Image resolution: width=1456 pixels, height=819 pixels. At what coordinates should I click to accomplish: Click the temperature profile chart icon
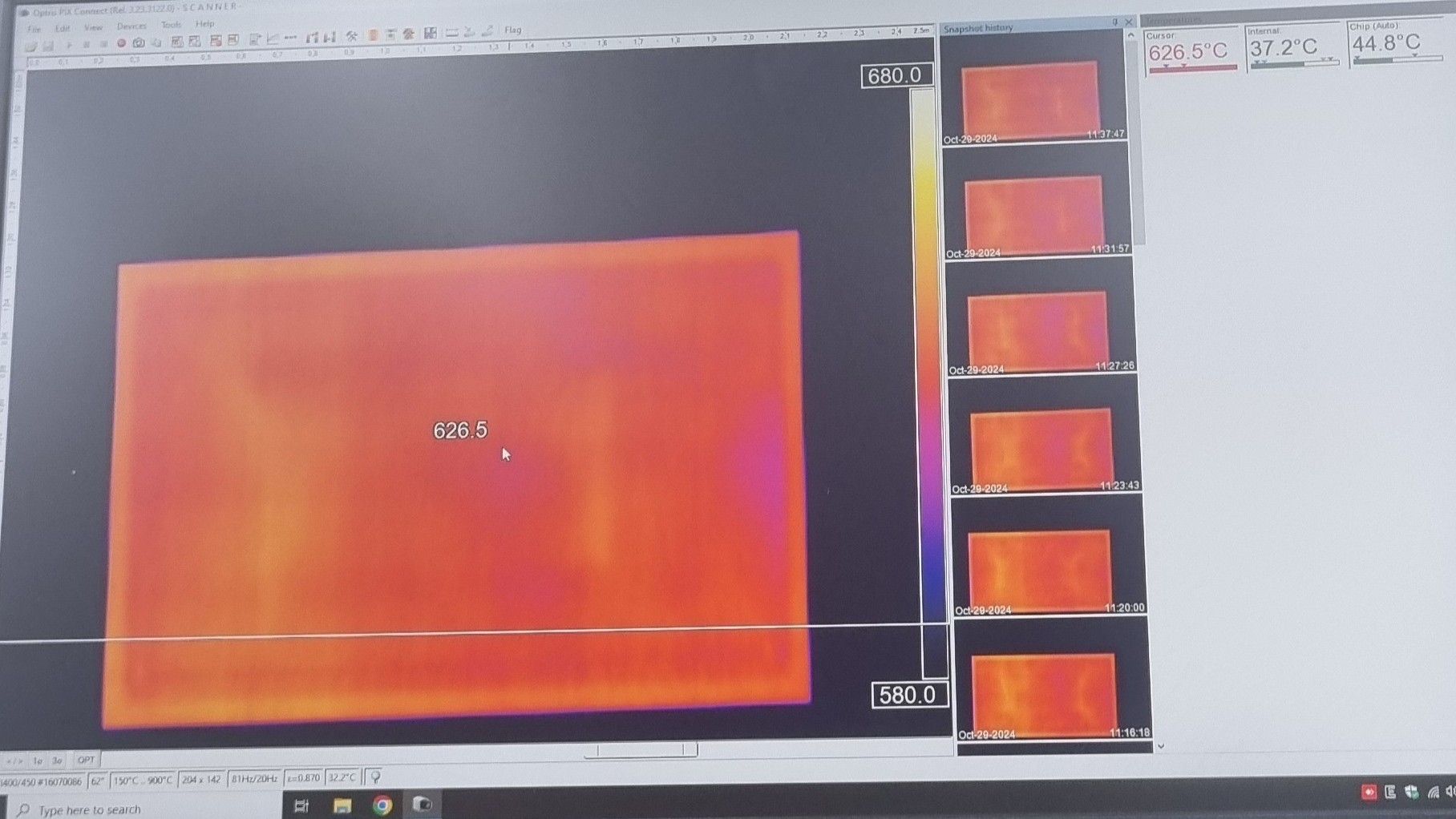[273, 38]
